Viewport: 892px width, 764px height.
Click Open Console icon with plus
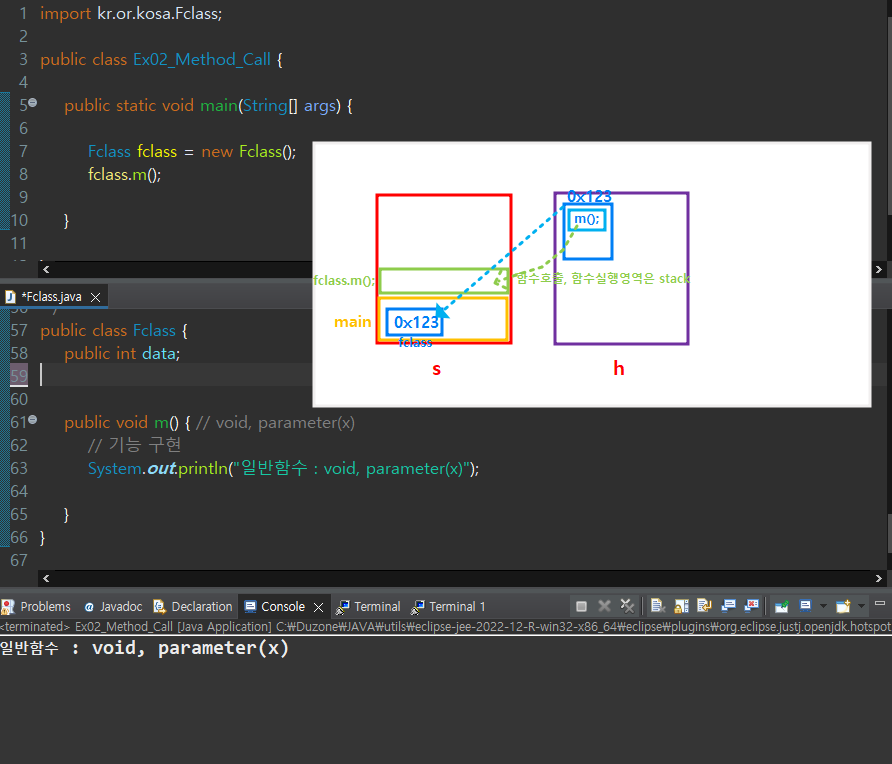pyautogui.click(x=843, y=606)
